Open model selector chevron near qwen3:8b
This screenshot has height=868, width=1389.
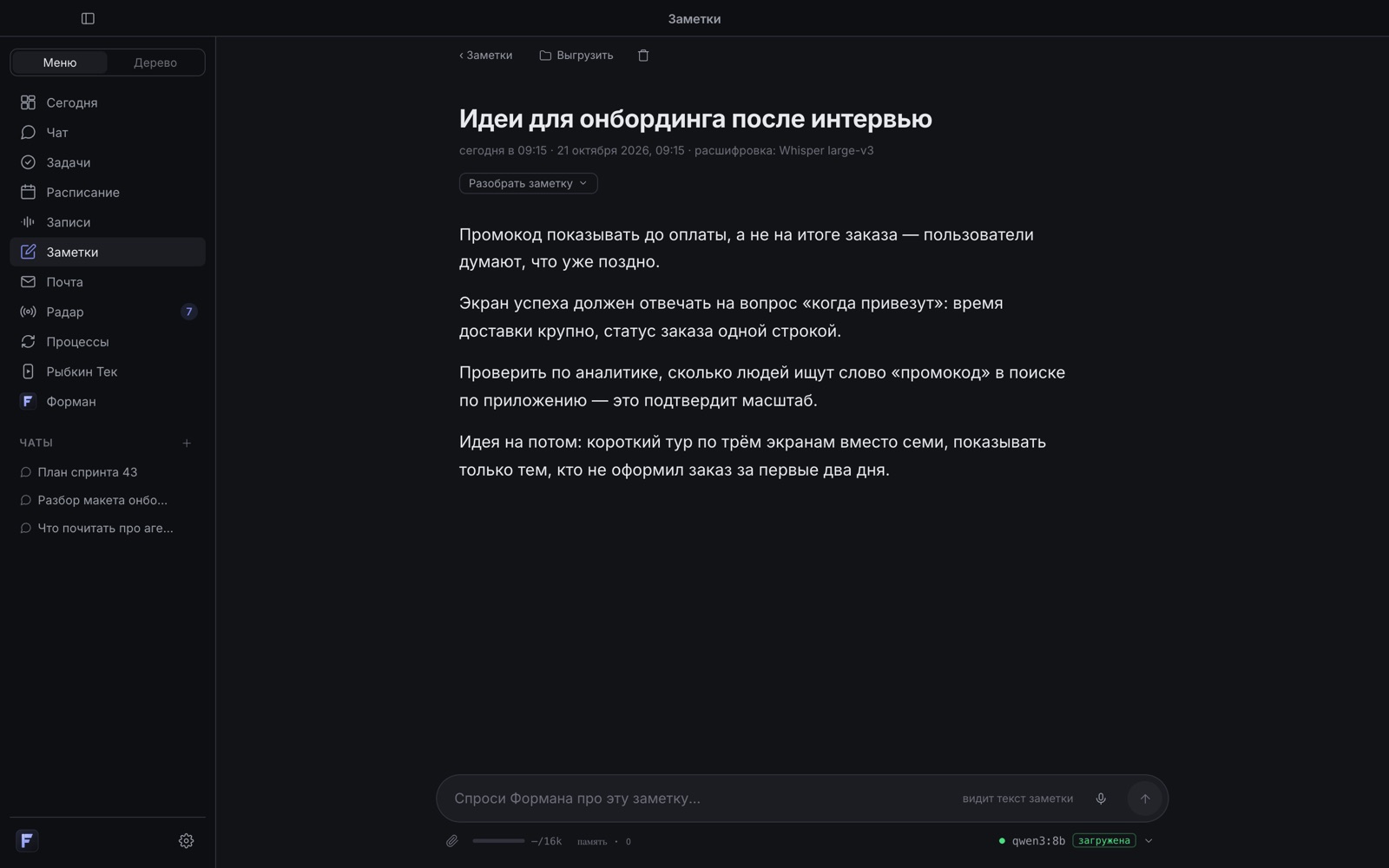click(1149, 841)
